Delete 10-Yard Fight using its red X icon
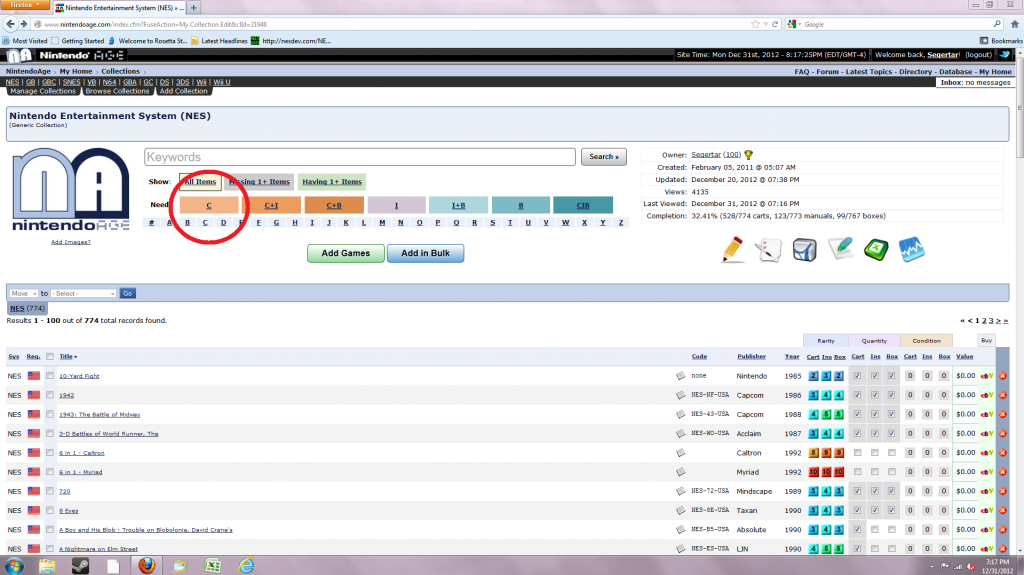The height and width of the screenshot is (575, 1024). (x=1003, y=376)
